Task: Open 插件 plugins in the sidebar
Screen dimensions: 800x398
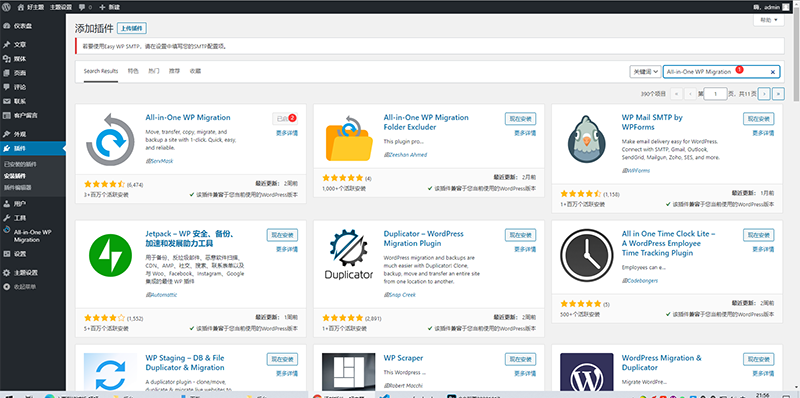Action: (33, 148)
